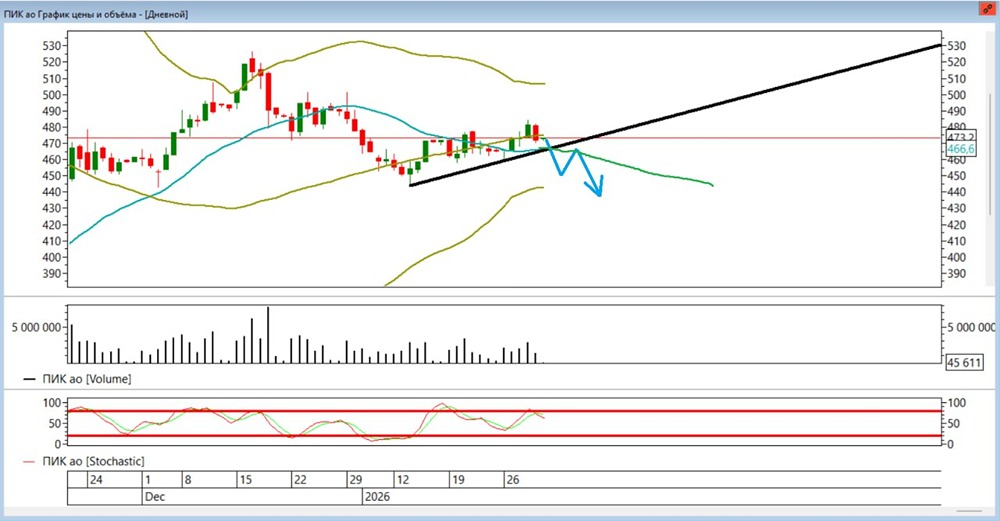This screenshot has height=521, width=1000.
Task: Select the 'ПИК ао [Stochastic]' legend entry
Action: 93,461
